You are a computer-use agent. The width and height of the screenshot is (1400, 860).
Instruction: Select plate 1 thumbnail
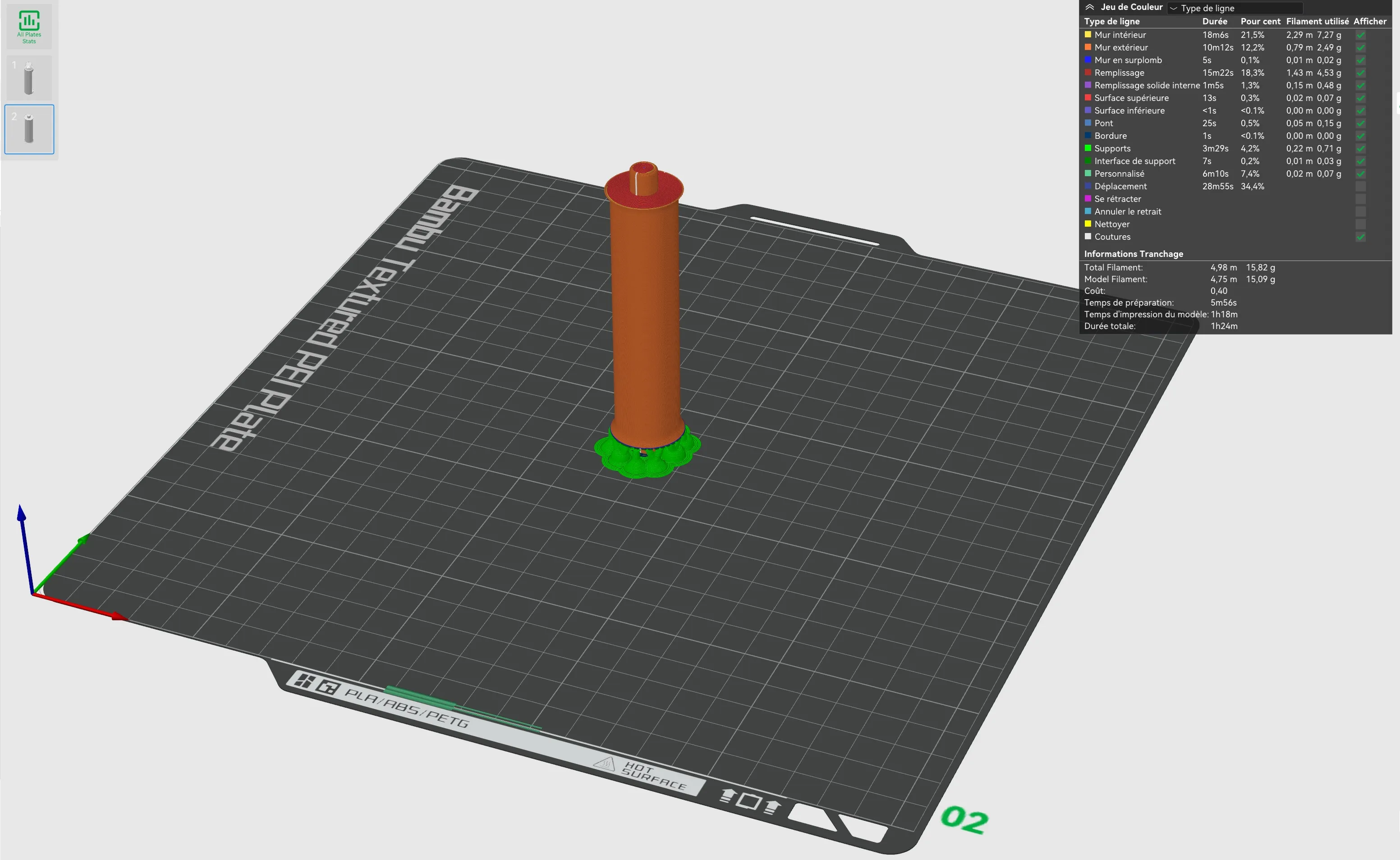[29, 78]
